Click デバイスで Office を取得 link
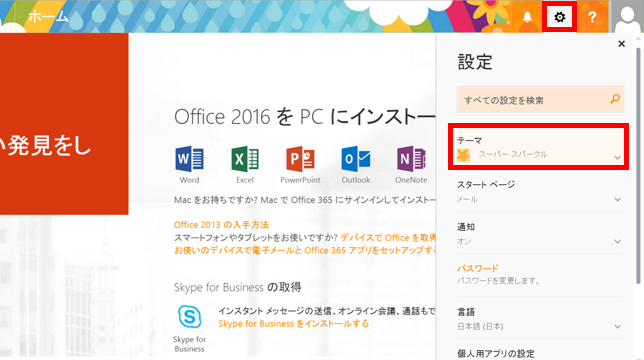644x360 pixels. point(388,238)
